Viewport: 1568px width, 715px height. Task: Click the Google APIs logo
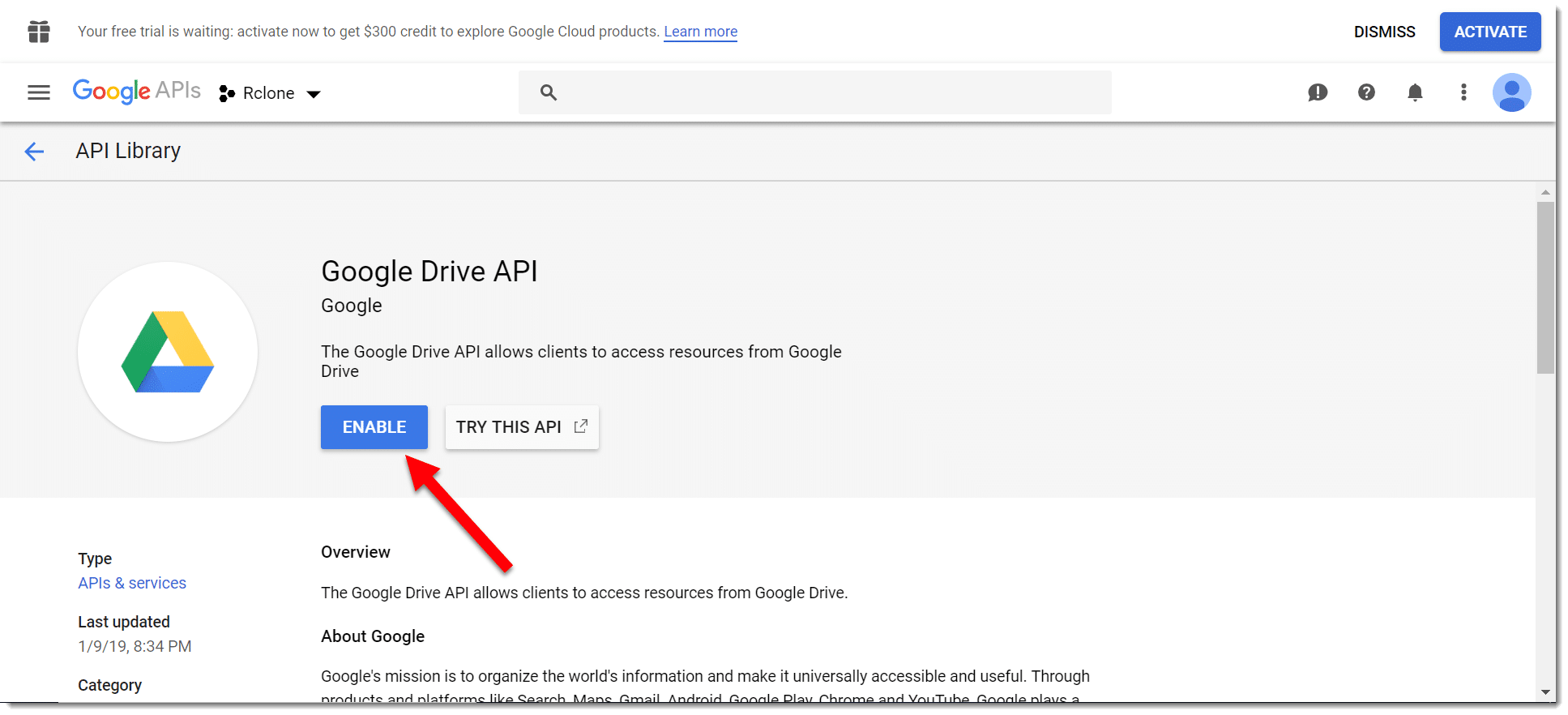(x=136, y=92)
